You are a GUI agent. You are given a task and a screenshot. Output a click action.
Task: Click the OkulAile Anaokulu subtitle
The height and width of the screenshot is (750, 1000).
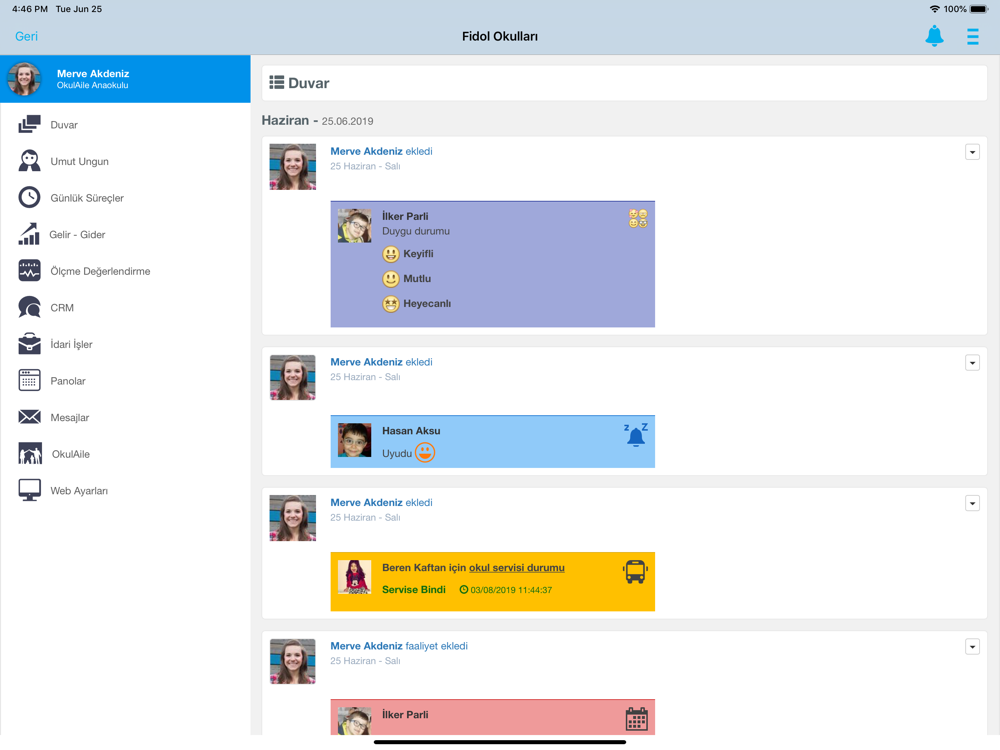tap(92, 85)
